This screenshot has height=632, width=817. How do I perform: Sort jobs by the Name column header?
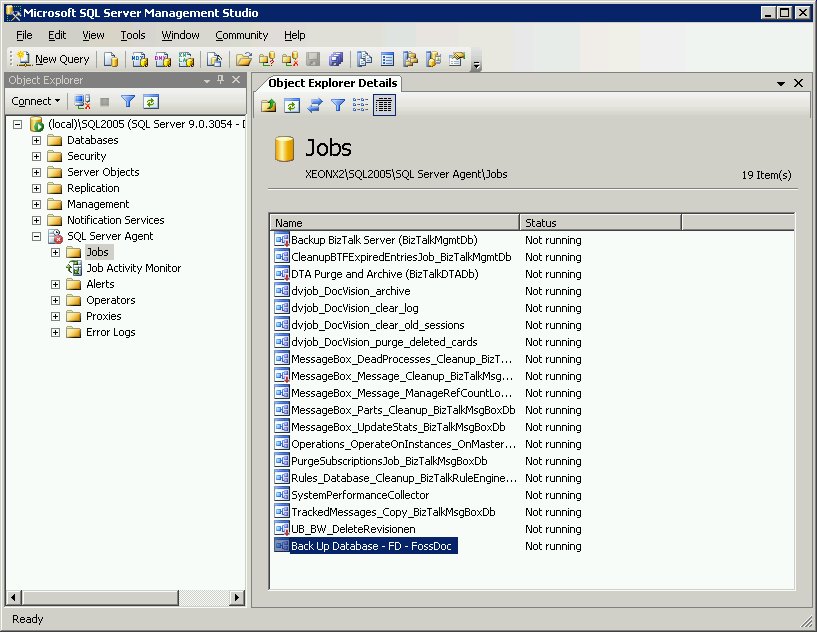pos(394,223)
